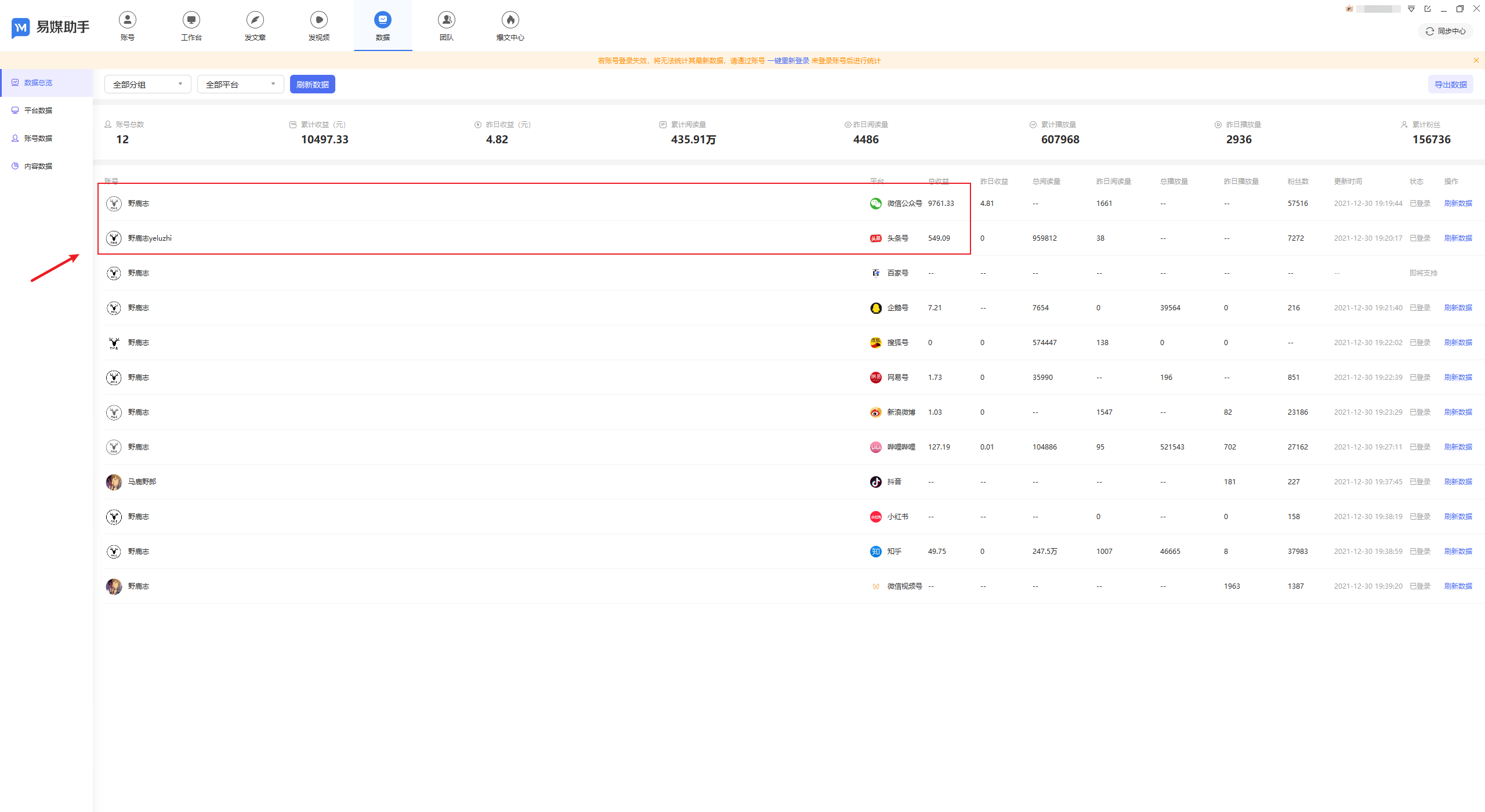Click the 发视频 video publishing icon

(x=319, y=20)
